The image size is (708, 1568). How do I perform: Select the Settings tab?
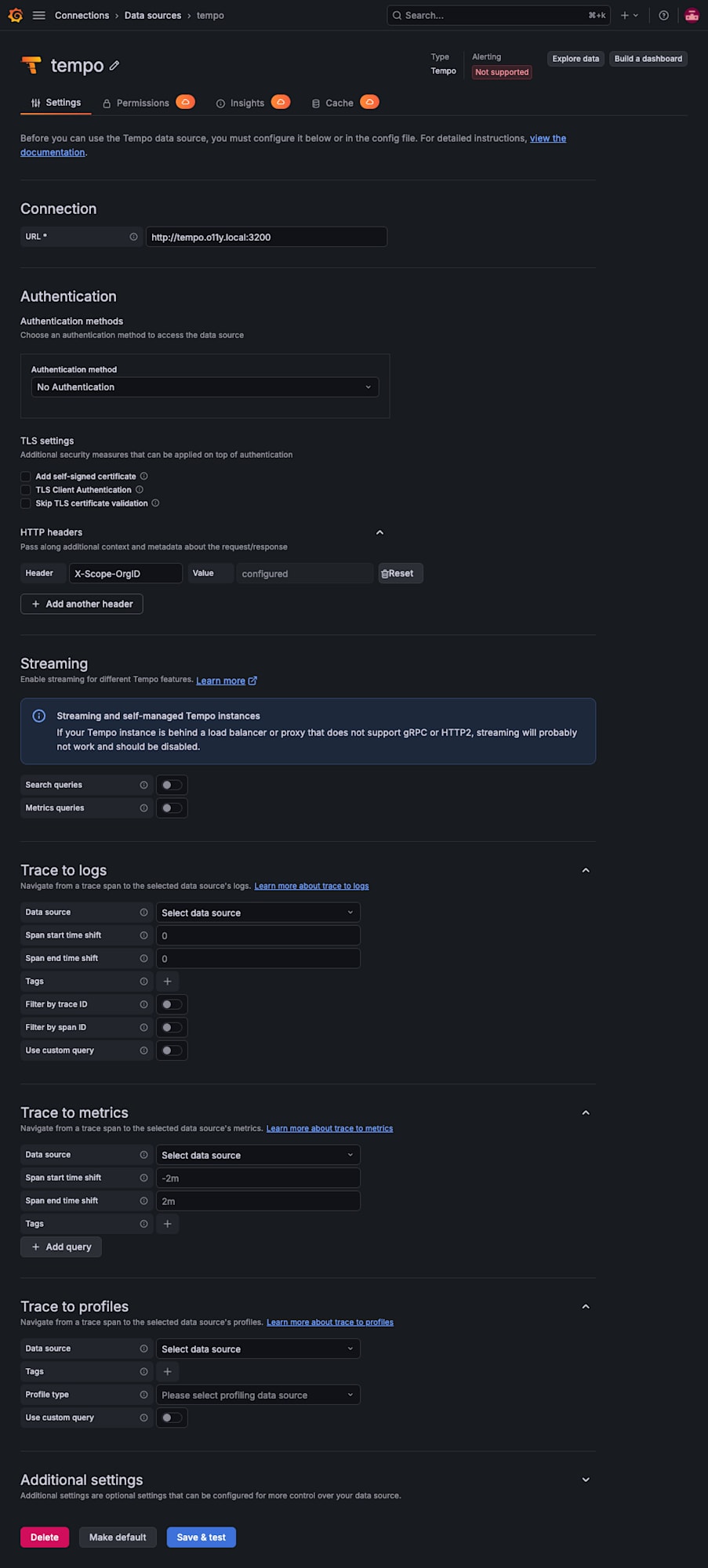[56, 103]
